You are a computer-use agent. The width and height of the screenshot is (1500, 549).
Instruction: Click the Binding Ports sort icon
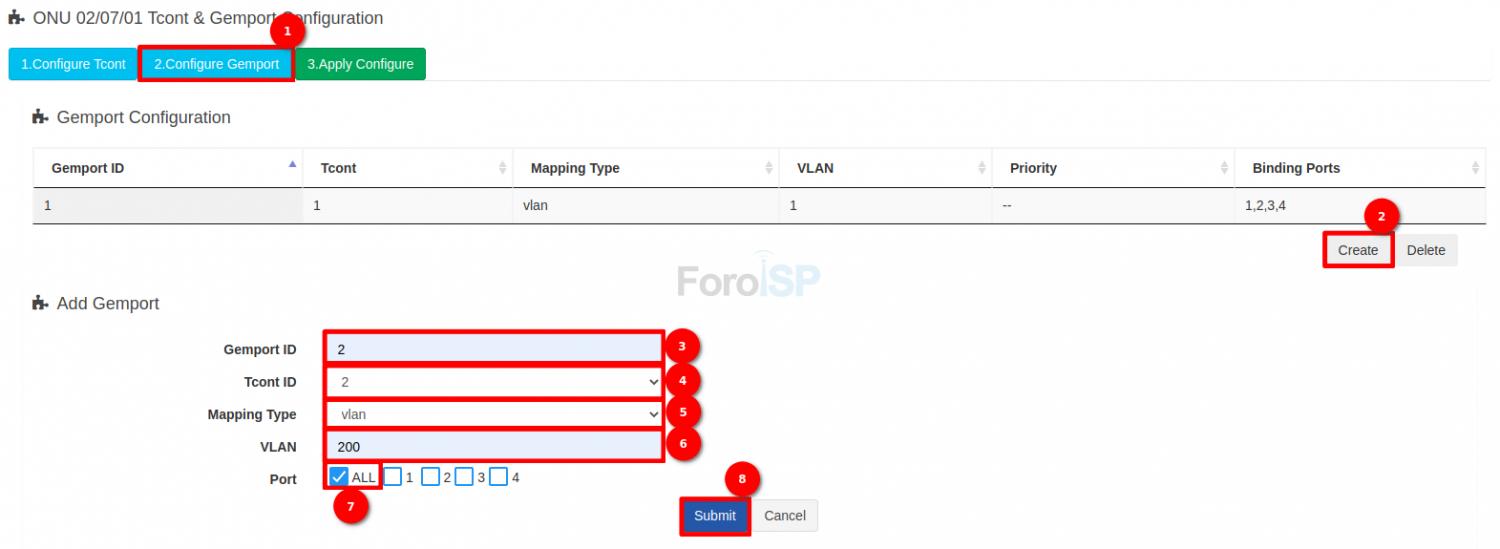point(1475,168)
